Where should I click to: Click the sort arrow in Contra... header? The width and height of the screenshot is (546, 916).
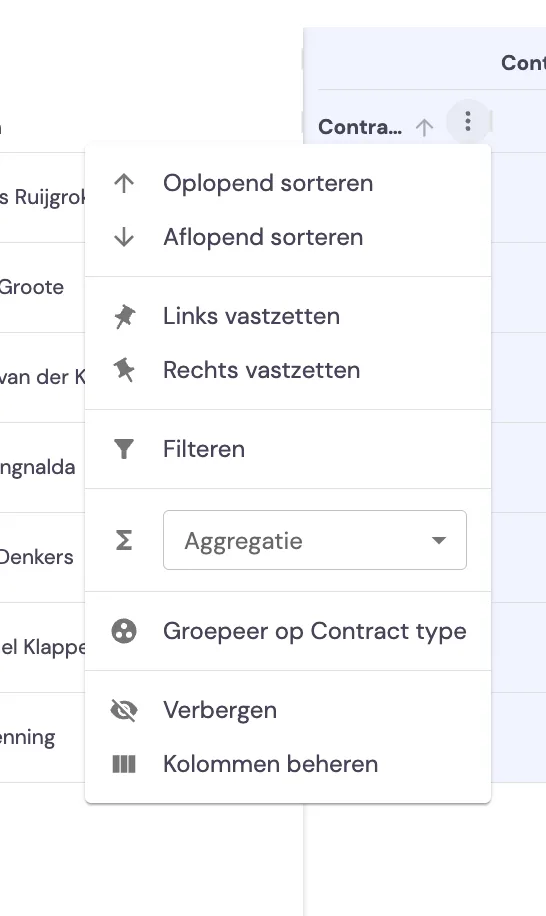[425, 127]
